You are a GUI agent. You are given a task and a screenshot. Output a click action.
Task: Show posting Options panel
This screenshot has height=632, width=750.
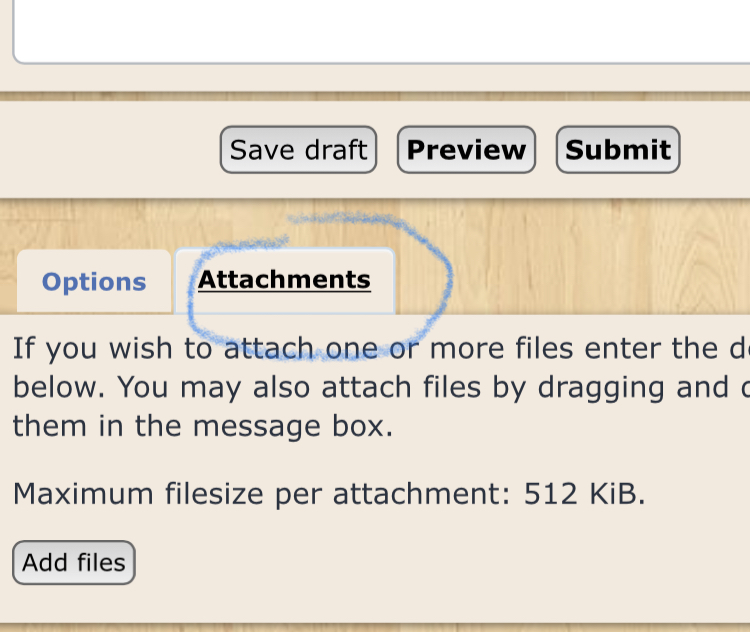94,281
